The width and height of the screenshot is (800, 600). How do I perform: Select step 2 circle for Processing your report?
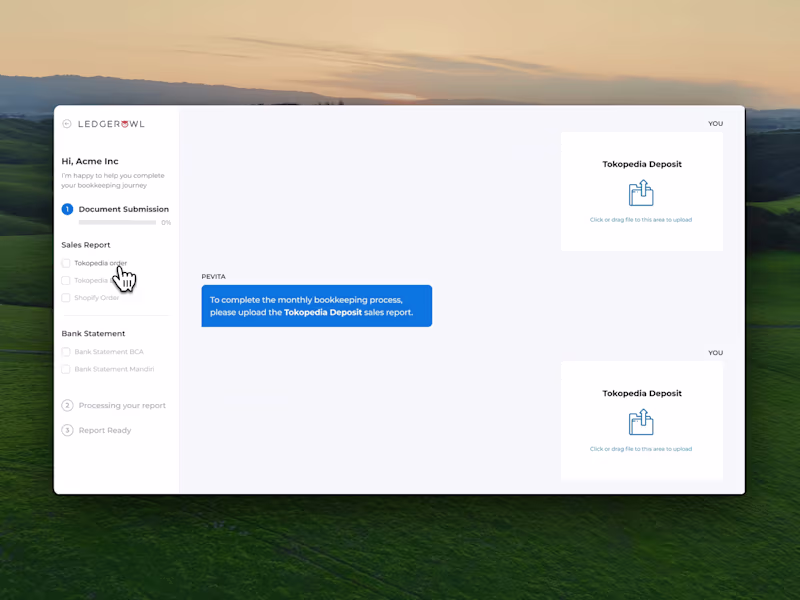[x=67, y=406]
